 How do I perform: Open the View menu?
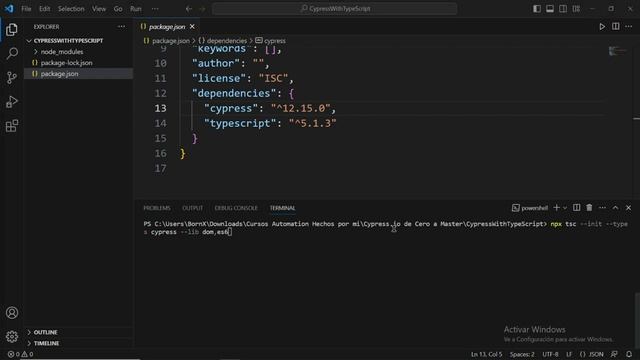coord(99,9)
